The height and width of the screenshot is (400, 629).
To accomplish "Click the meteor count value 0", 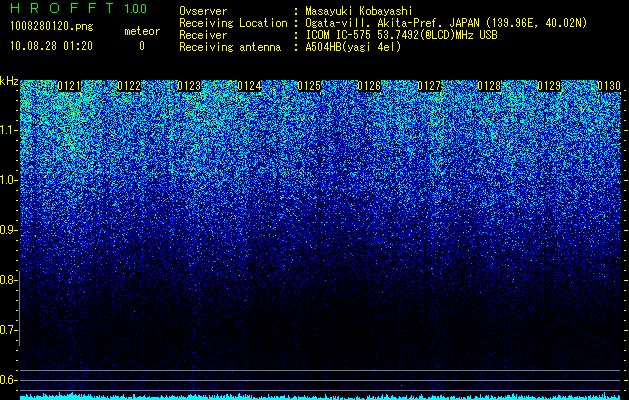I will (x=142, y=46).
